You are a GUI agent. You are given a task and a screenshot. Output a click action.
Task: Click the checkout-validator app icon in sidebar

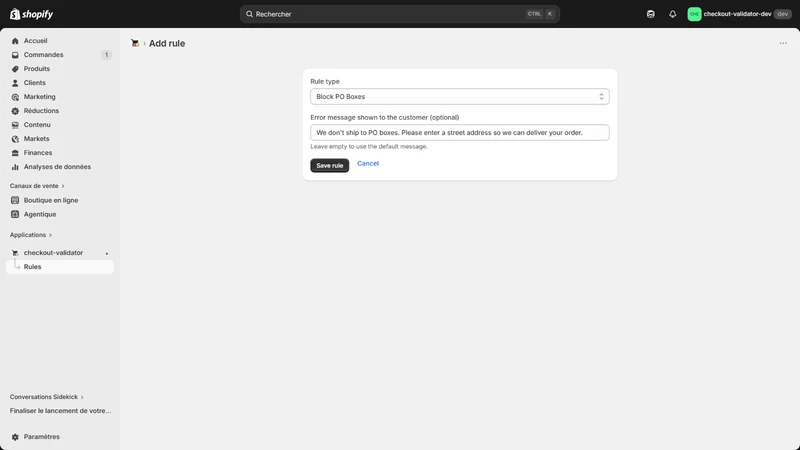coord(15,253)
